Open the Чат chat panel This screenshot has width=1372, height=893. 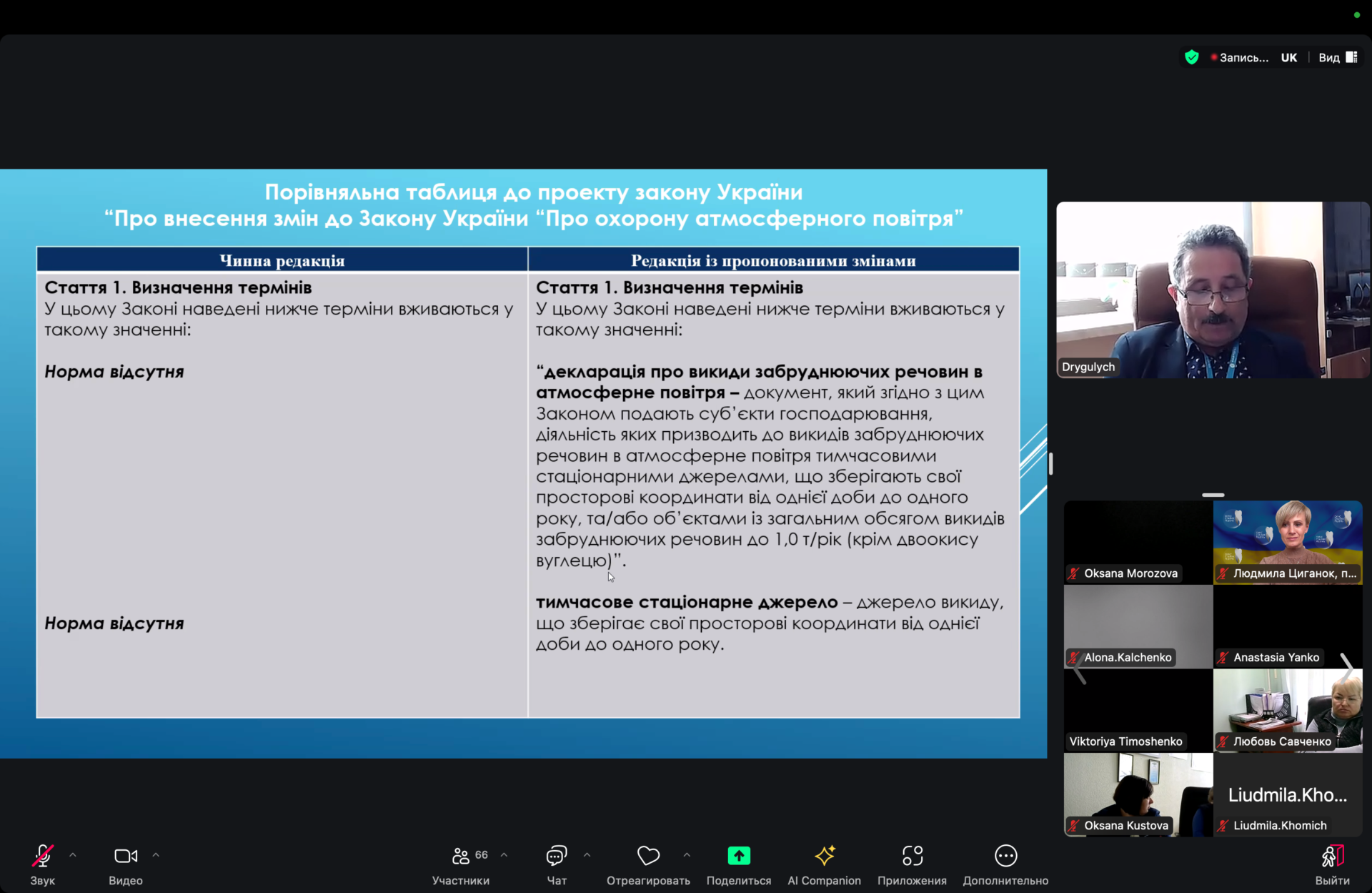557,856
